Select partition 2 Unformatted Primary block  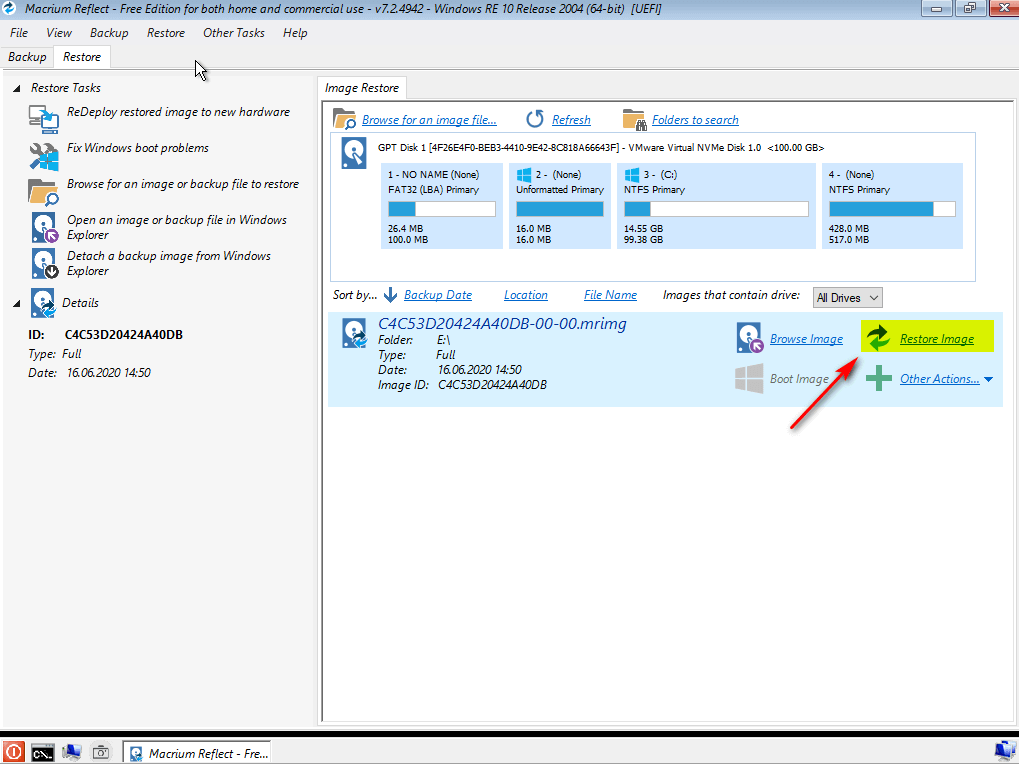click(x=560, y=206)
